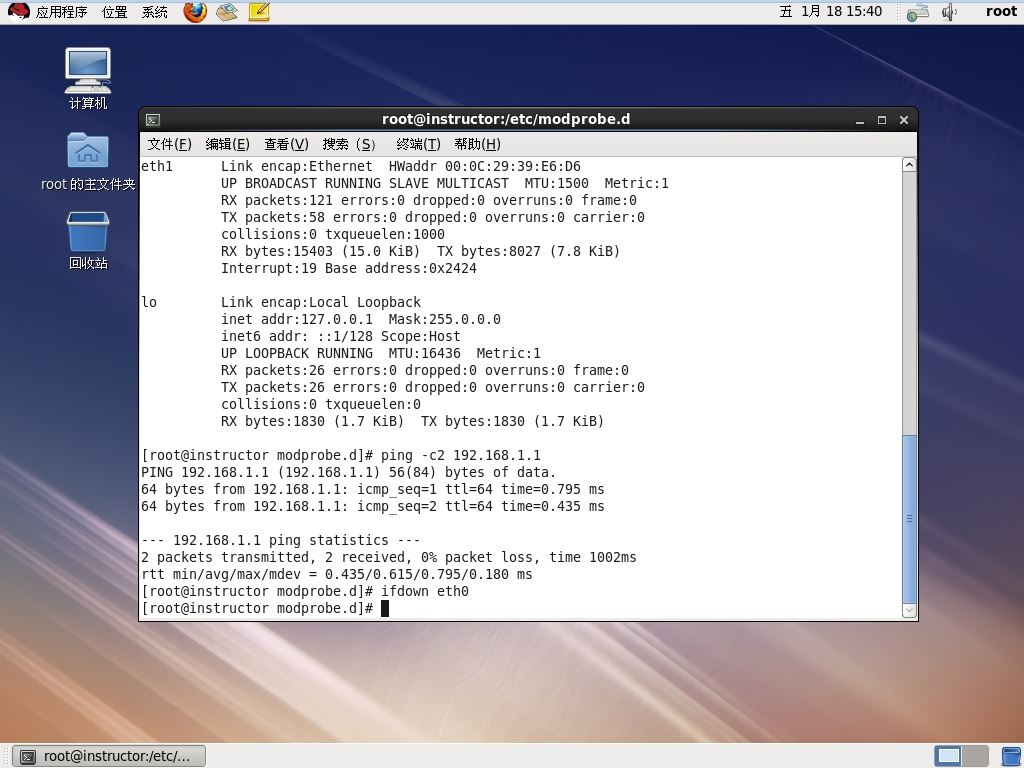Open the 位置 places menu
The width and height of the screenshot is (1024, 768).
point(114,12)
